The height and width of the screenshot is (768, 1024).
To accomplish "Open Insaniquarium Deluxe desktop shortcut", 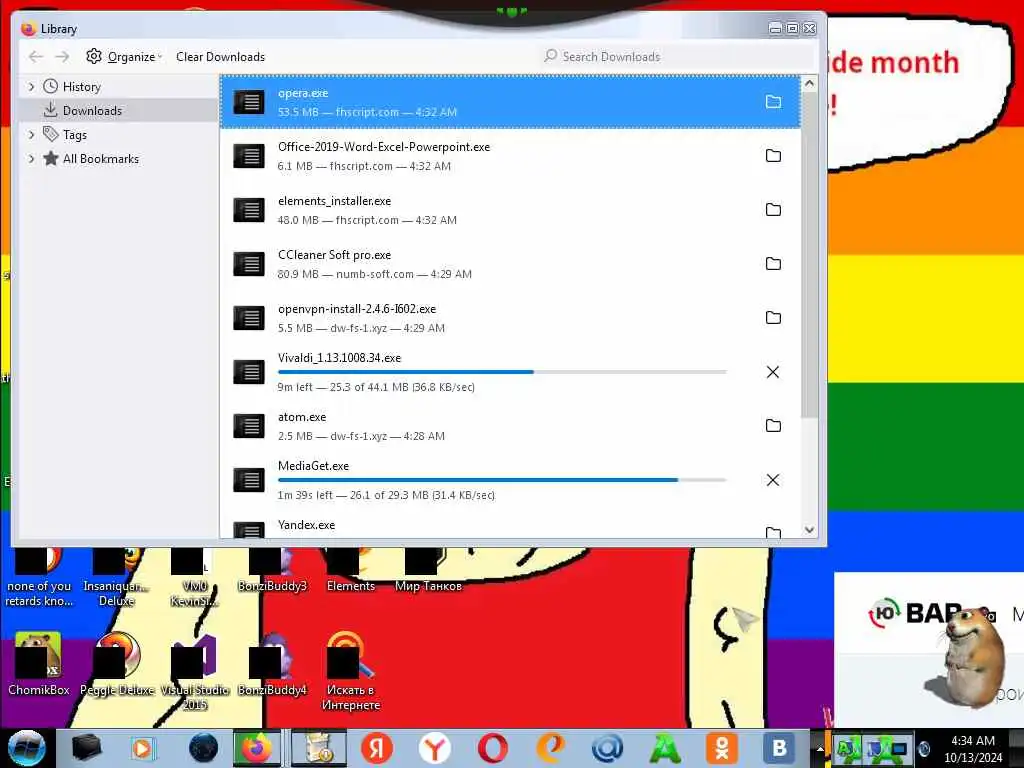I will click(x=116, y=578).
